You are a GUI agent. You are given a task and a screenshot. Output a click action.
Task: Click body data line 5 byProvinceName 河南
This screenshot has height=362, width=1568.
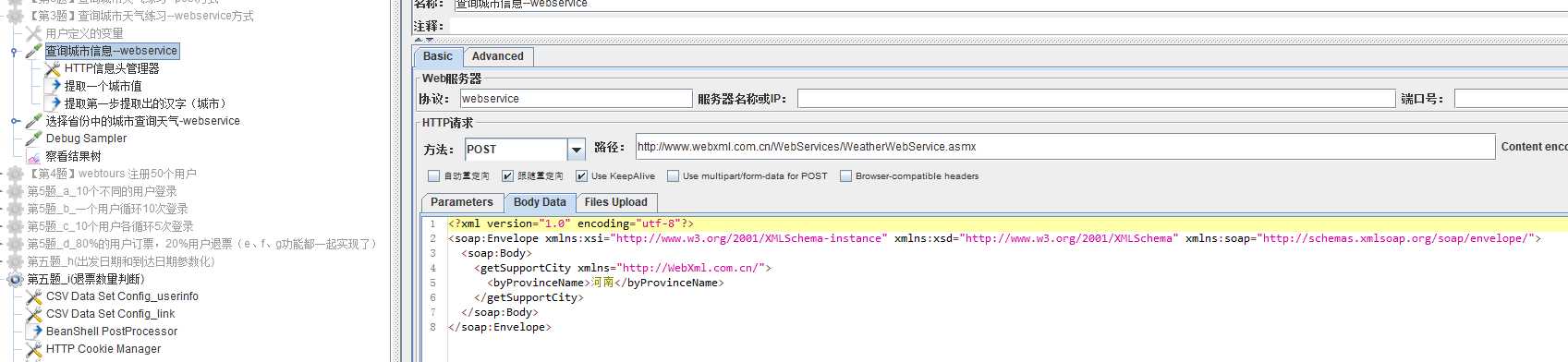(x=606, y=283)
